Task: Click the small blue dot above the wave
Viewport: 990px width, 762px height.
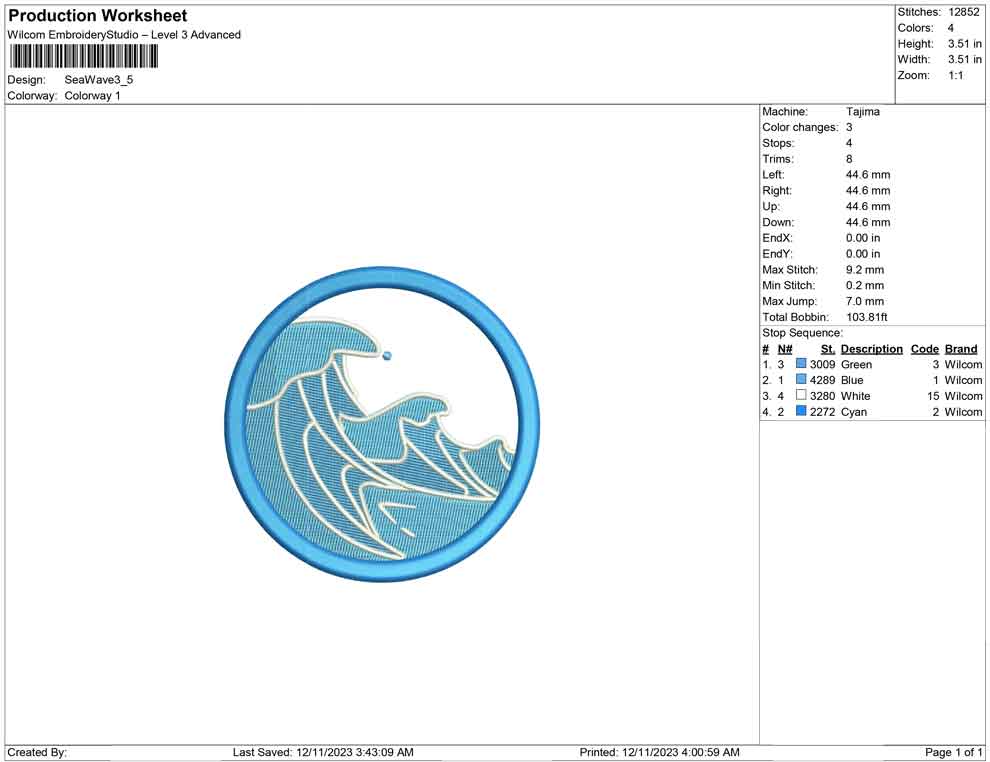Action: [387, 355]
